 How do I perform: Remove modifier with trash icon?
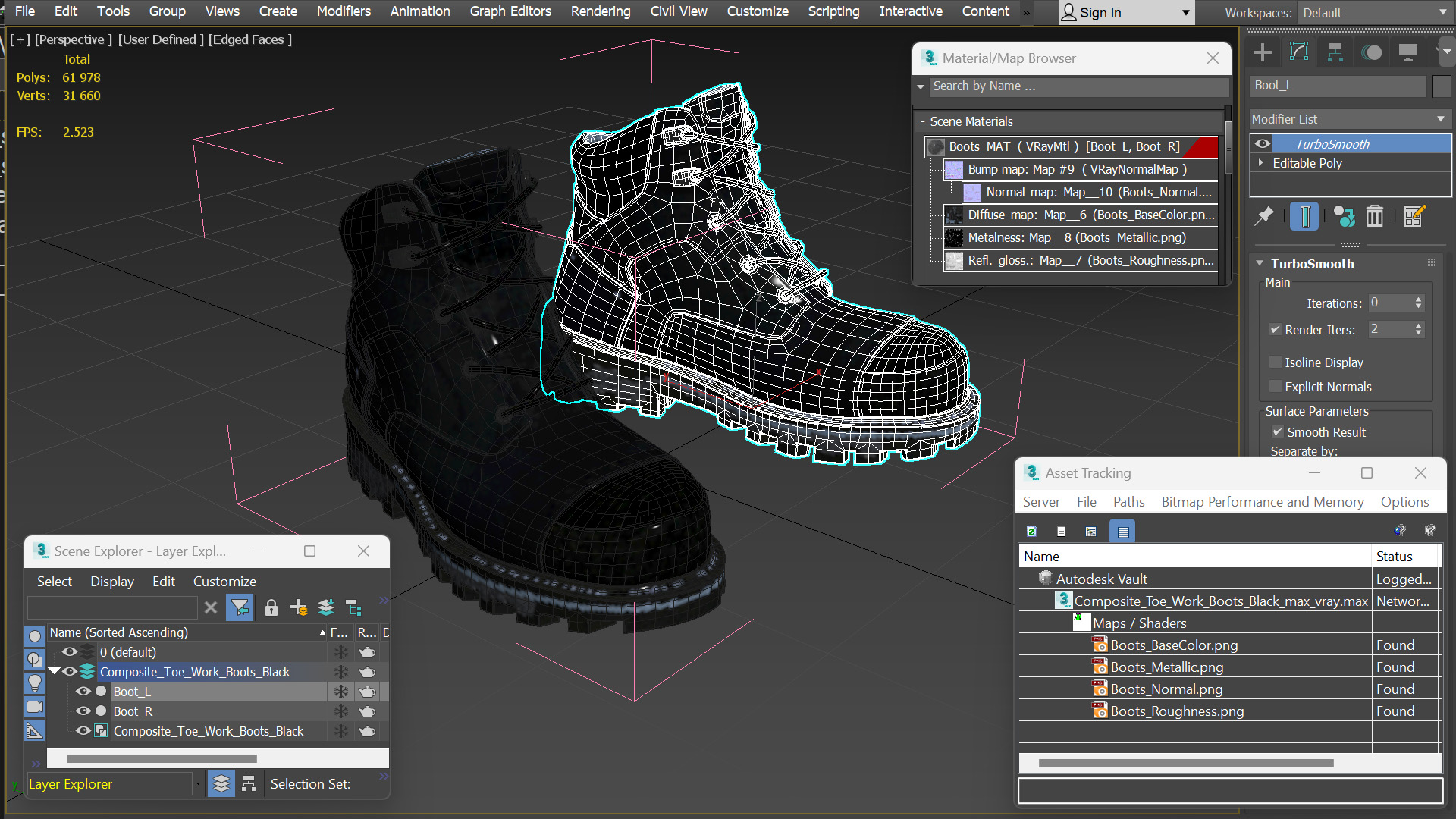point(1375,217)
